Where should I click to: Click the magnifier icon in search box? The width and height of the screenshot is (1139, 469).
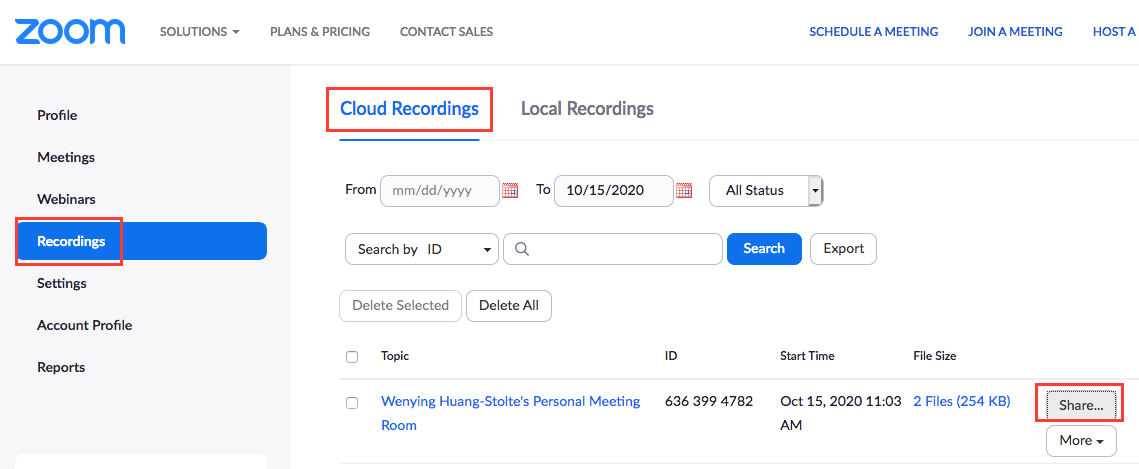(521, 249)
